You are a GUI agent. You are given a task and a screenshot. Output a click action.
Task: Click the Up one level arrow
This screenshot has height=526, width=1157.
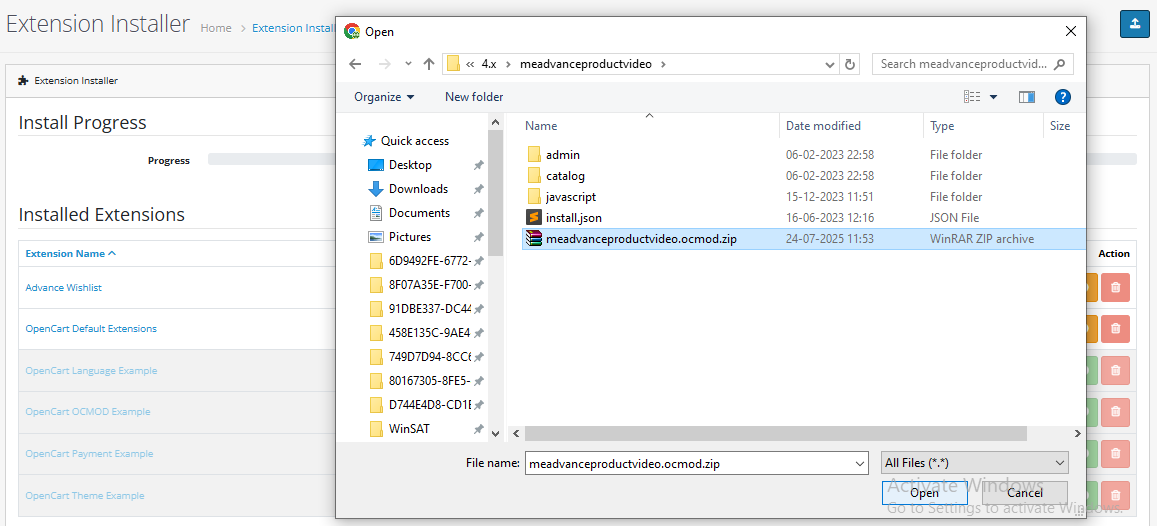click(x=429, y=64)
